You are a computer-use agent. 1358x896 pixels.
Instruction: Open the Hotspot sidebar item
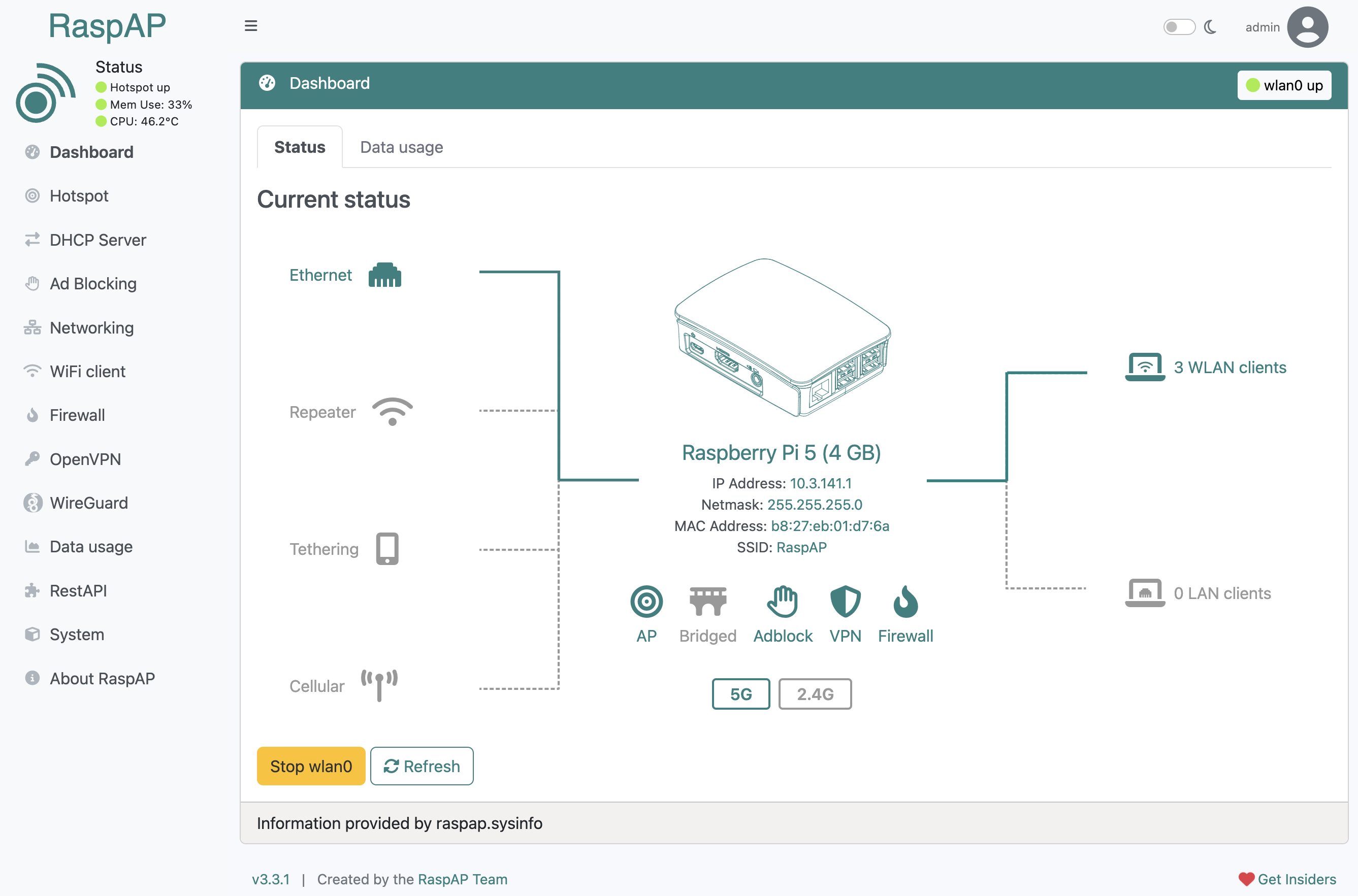(79, 196)
